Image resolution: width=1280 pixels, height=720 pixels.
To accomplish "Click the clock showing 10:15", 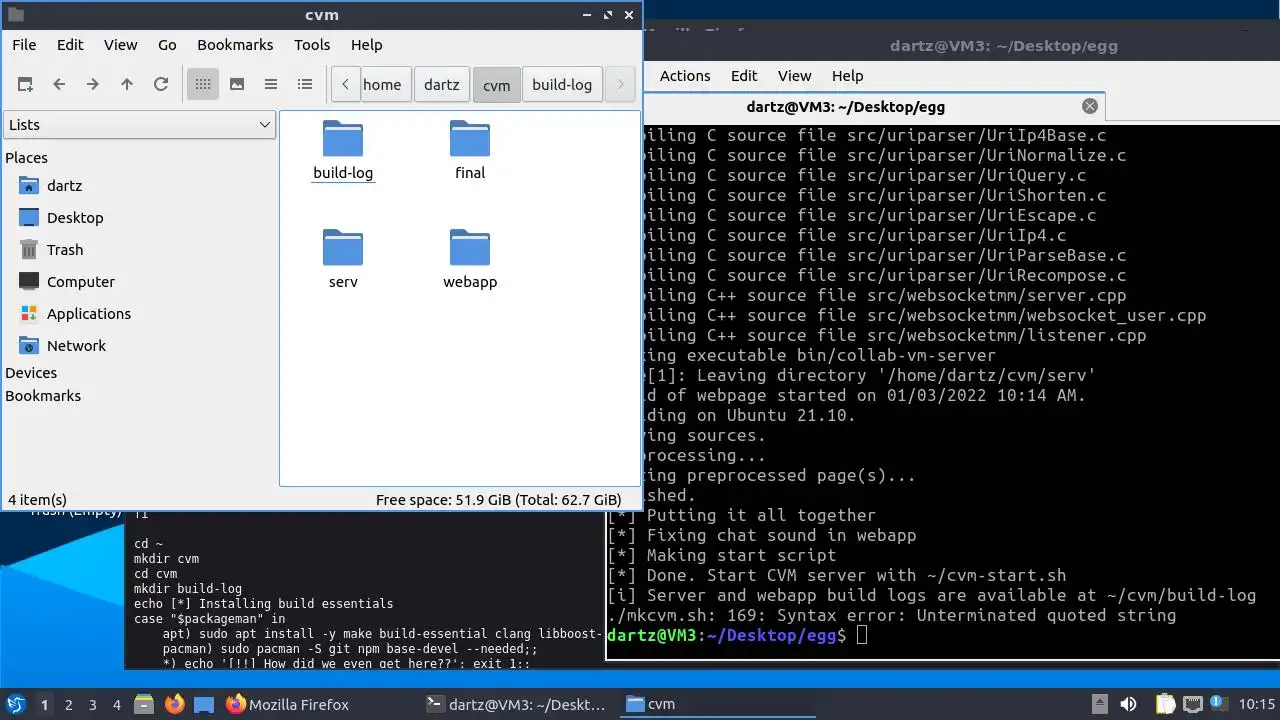I will coord(1257,704).
